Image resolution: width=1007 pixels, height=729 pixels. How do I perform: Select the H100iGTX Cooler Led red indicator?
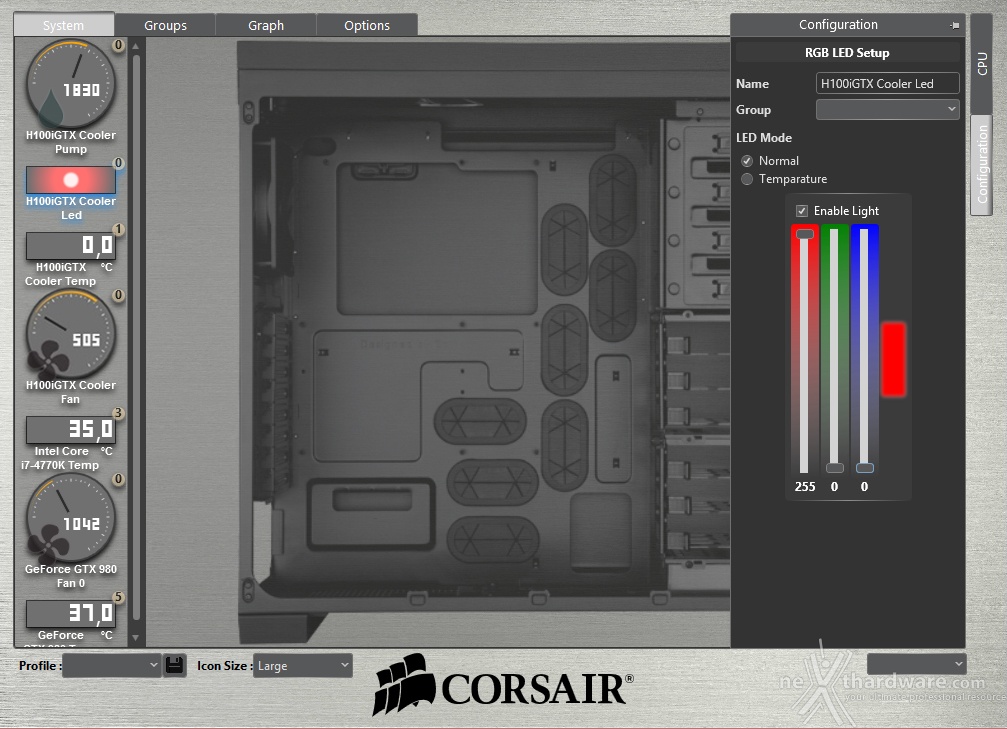pyautogui.click(x=71, y=180)
